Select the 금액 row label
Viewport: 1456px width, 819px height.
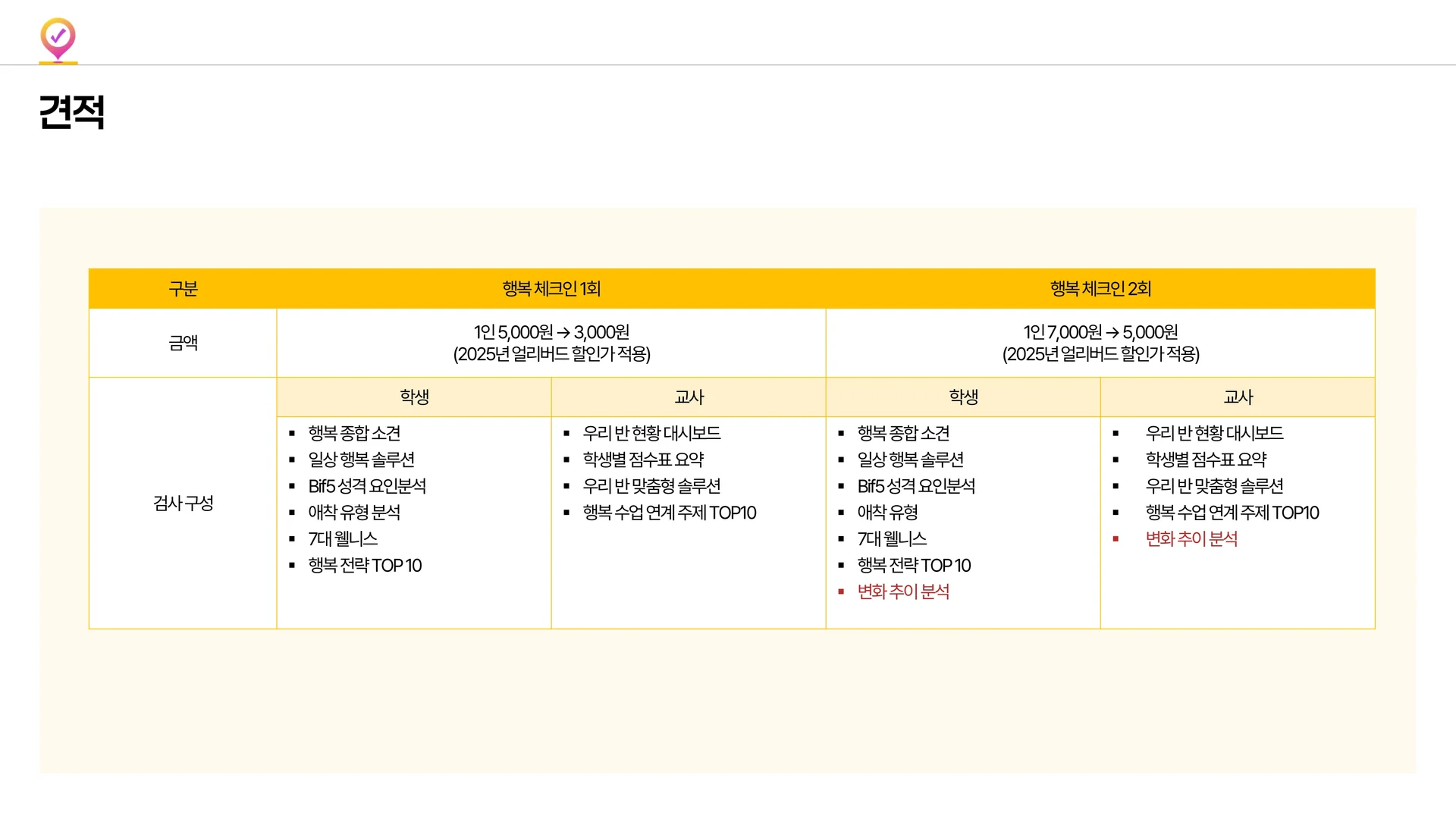pyautogui.click(x=183, y=344)
